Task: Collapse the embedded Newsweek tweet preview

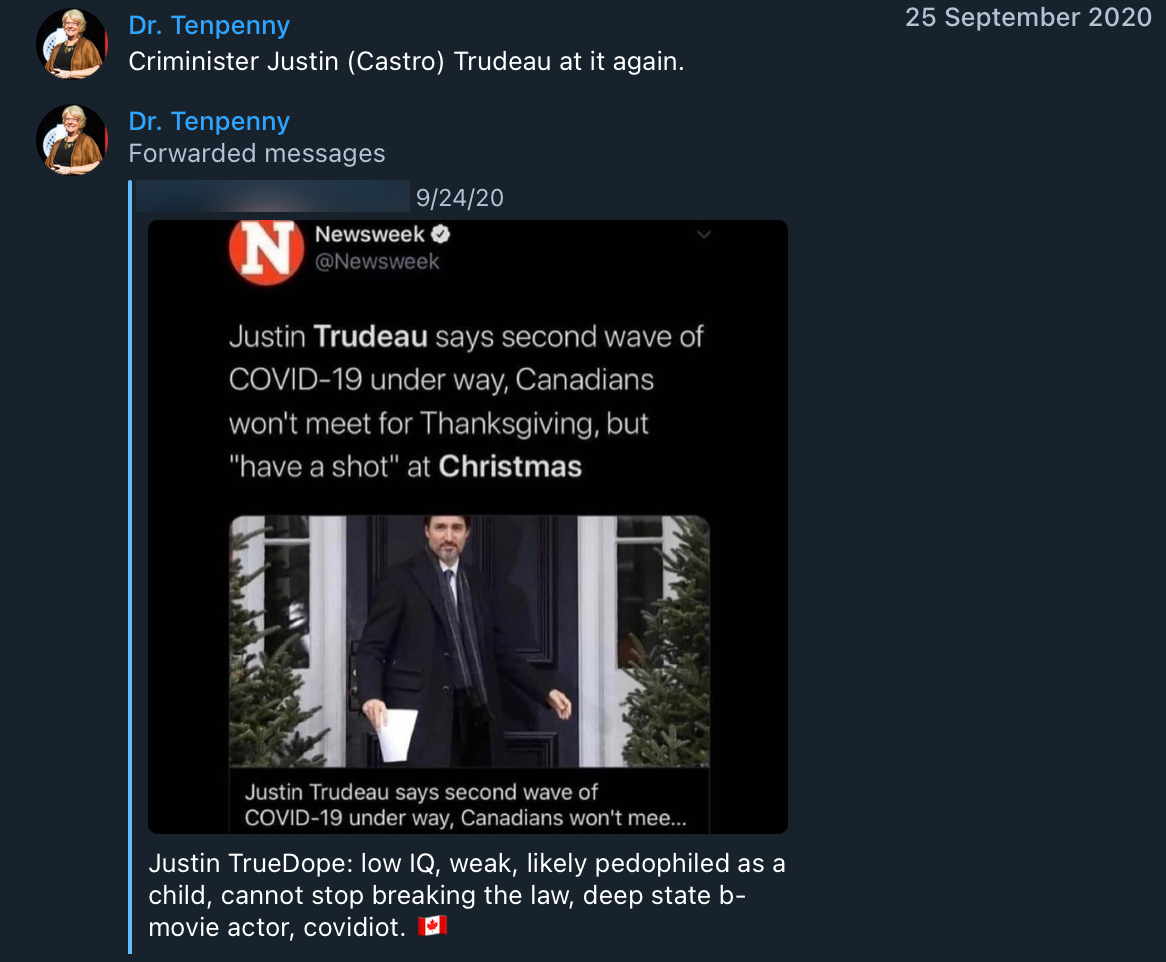Action: click(x=704, y=233)
